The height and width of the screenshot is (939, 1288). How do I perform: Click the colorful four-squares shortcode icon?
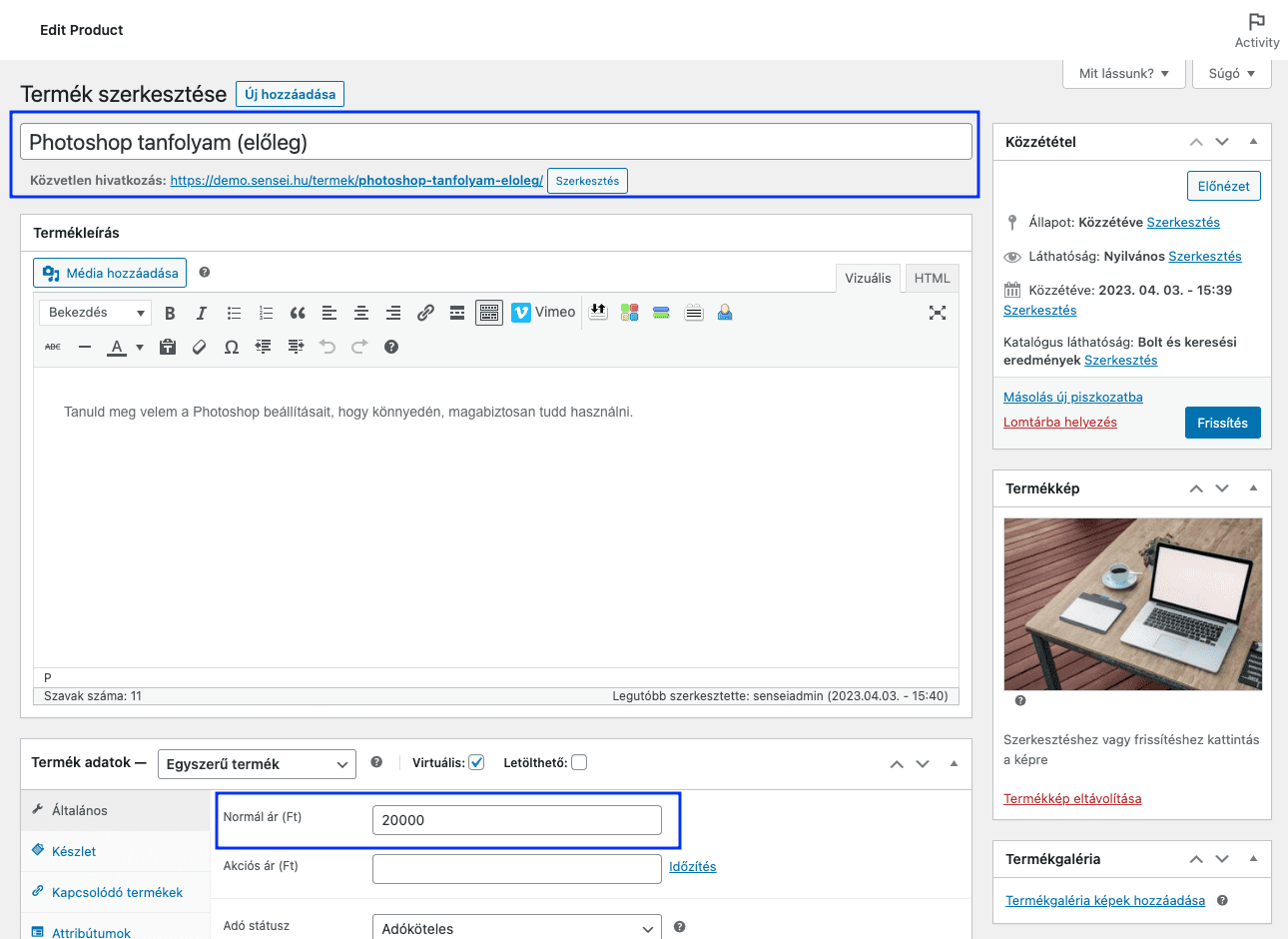click(629, 313)
